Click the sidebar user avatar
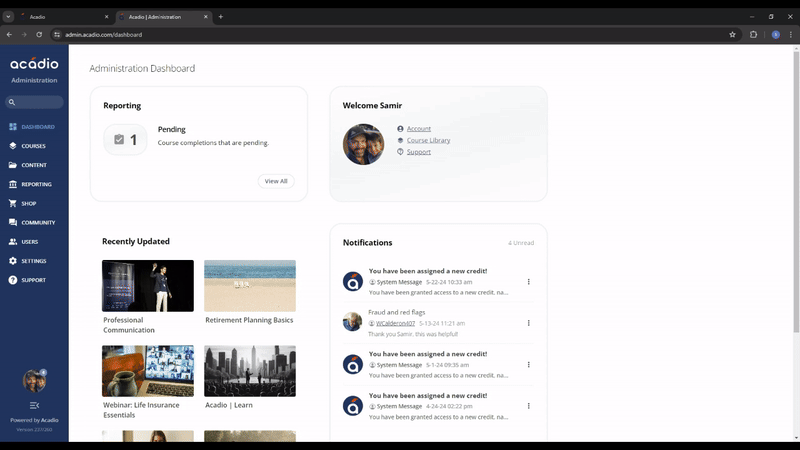The image size is (800, 450). point(34,381)
